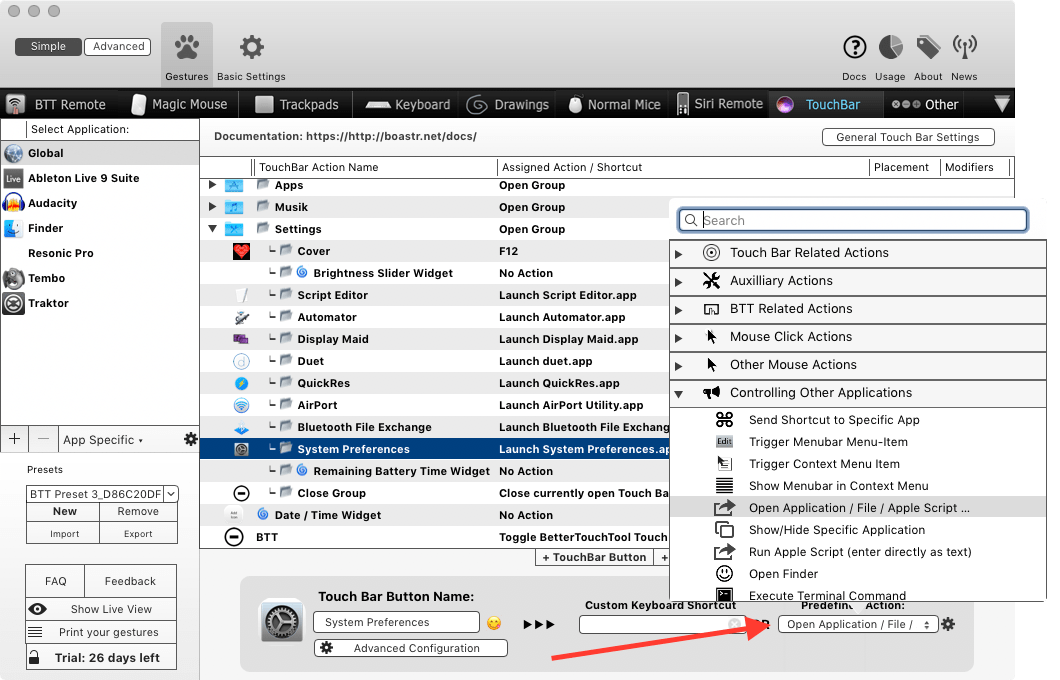
Task: Expand Touch Bar Related Actions category
Action: pos(679,254)
